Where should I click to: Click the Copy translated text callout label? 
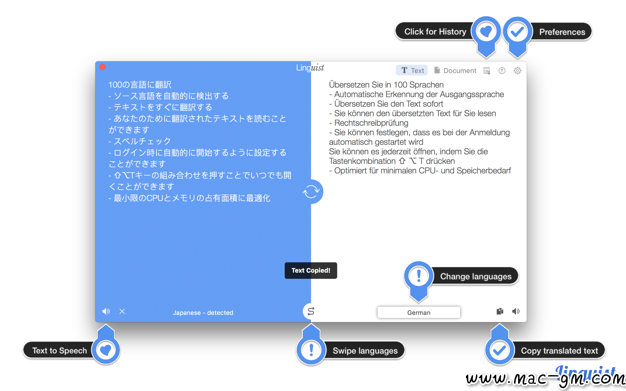pyautogui.click(x=559, y=351)
